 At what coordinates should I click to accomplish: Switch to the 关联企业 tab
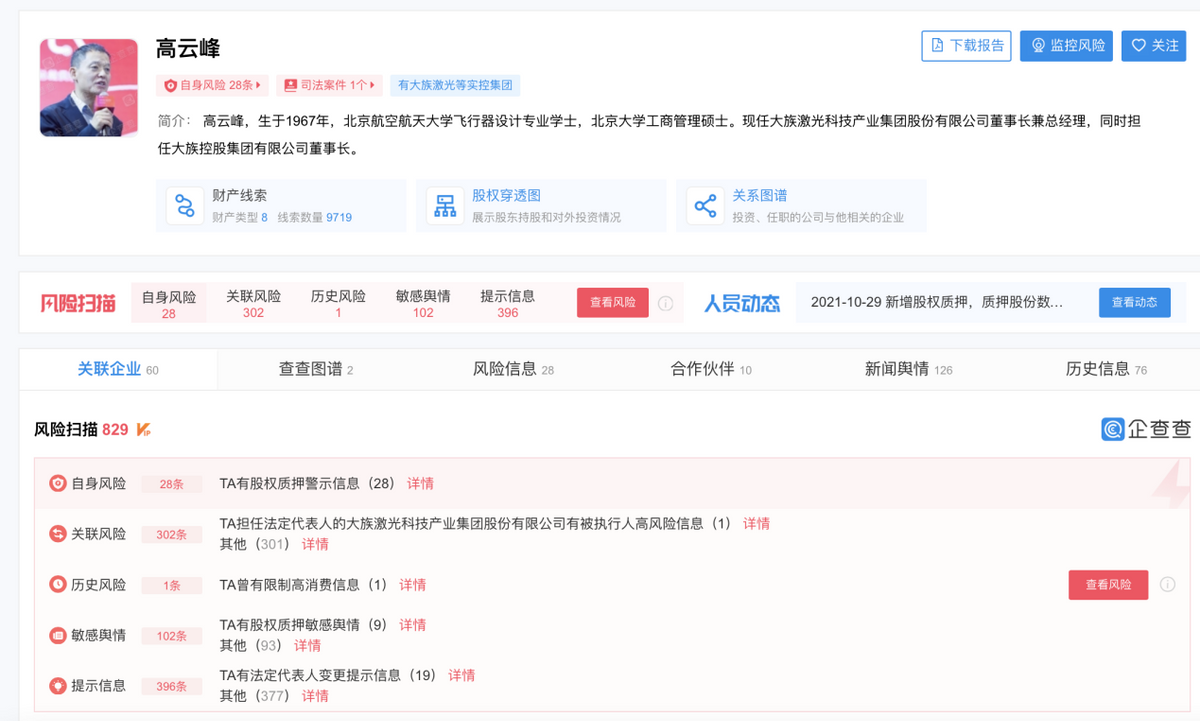(118, 369)
